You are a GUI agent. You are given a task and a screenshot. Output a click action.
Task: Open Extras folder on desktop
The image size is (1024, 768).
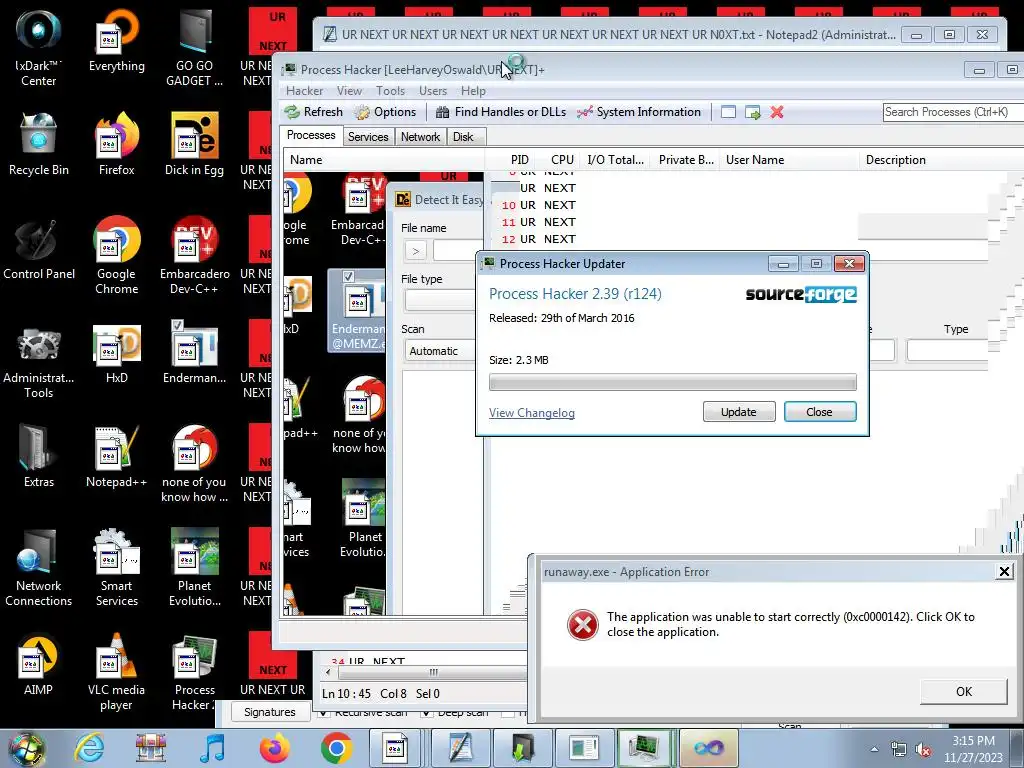39,456
